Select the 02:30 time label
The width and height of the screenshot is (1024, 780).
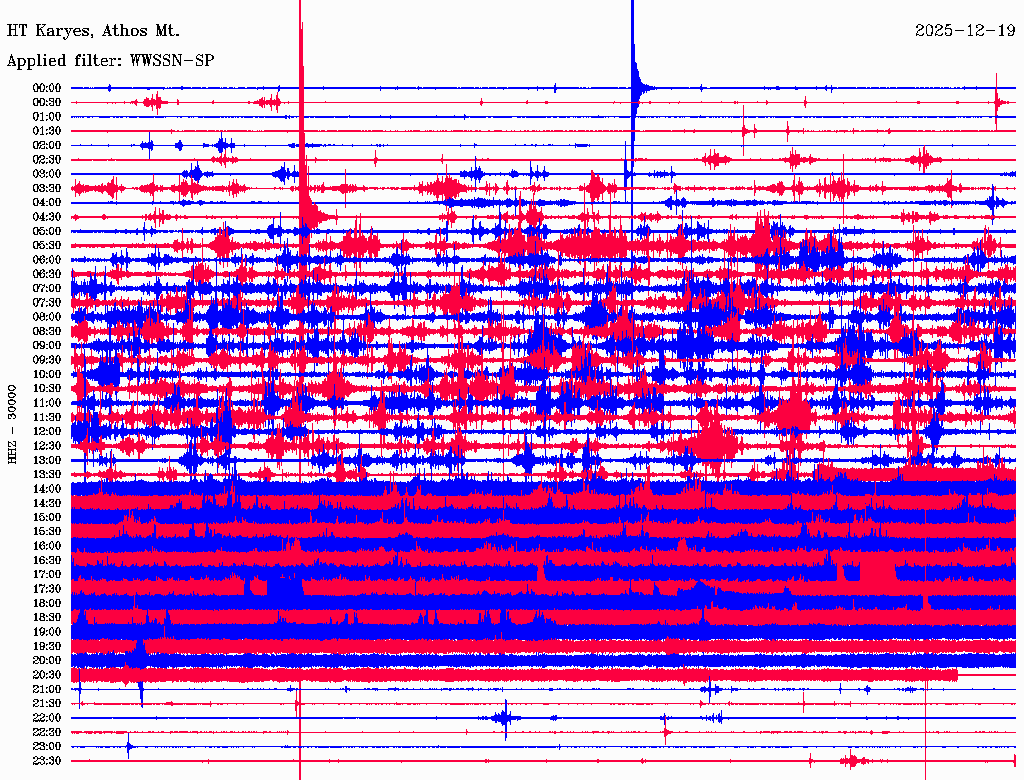pos(46,159)
